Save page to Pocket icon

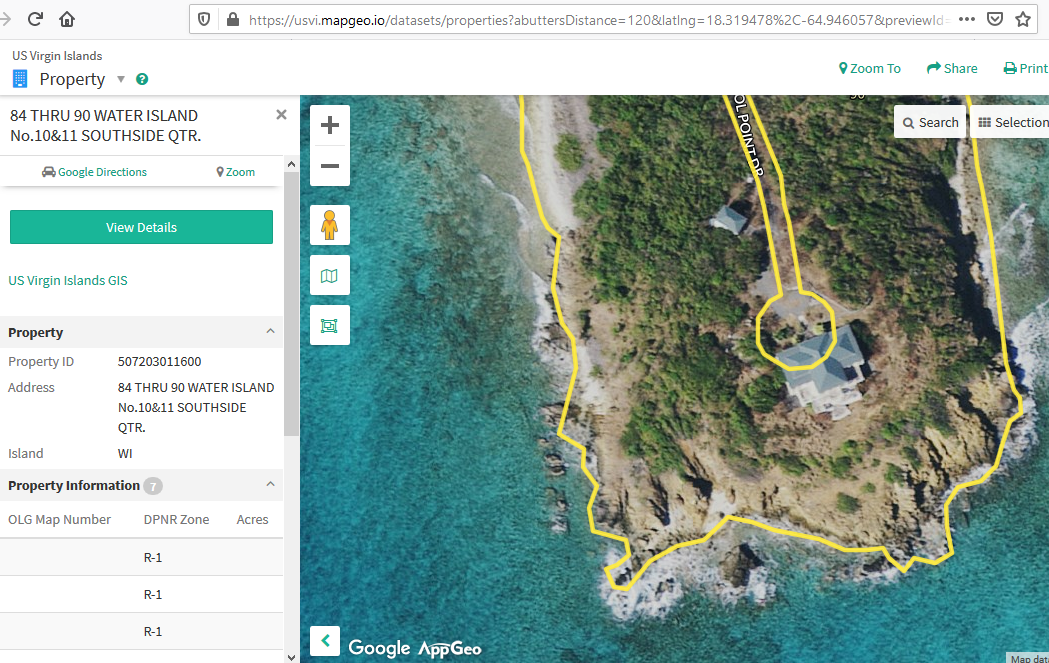995,19
